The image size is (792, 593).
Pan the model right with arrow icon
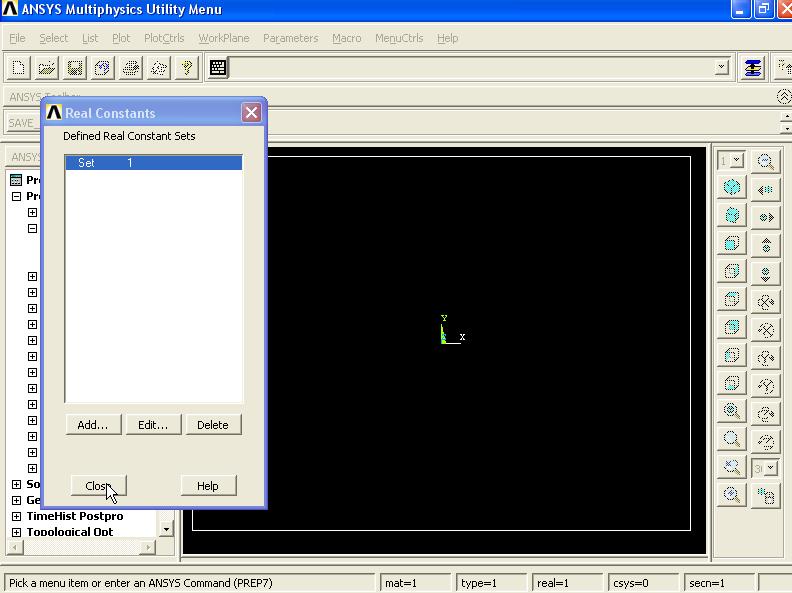pos(766,217)
